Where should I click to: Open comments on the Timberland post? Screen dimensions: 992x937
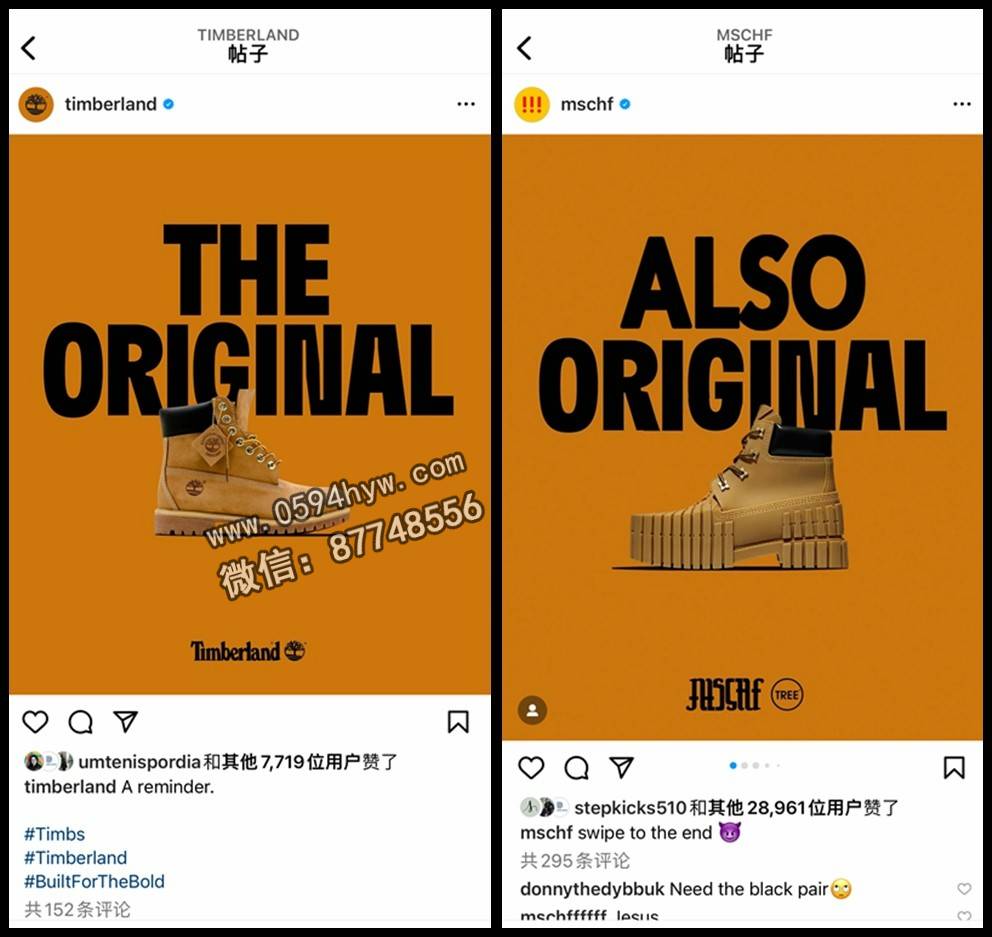[80, 721]
